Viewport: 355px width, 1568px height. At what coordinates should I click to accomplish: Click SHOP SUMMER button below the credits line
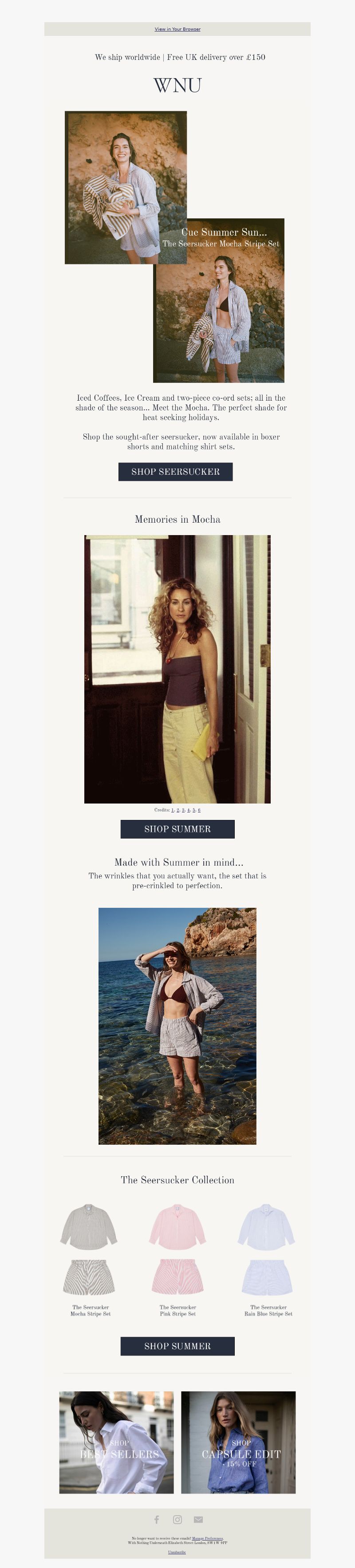point(177,829)
